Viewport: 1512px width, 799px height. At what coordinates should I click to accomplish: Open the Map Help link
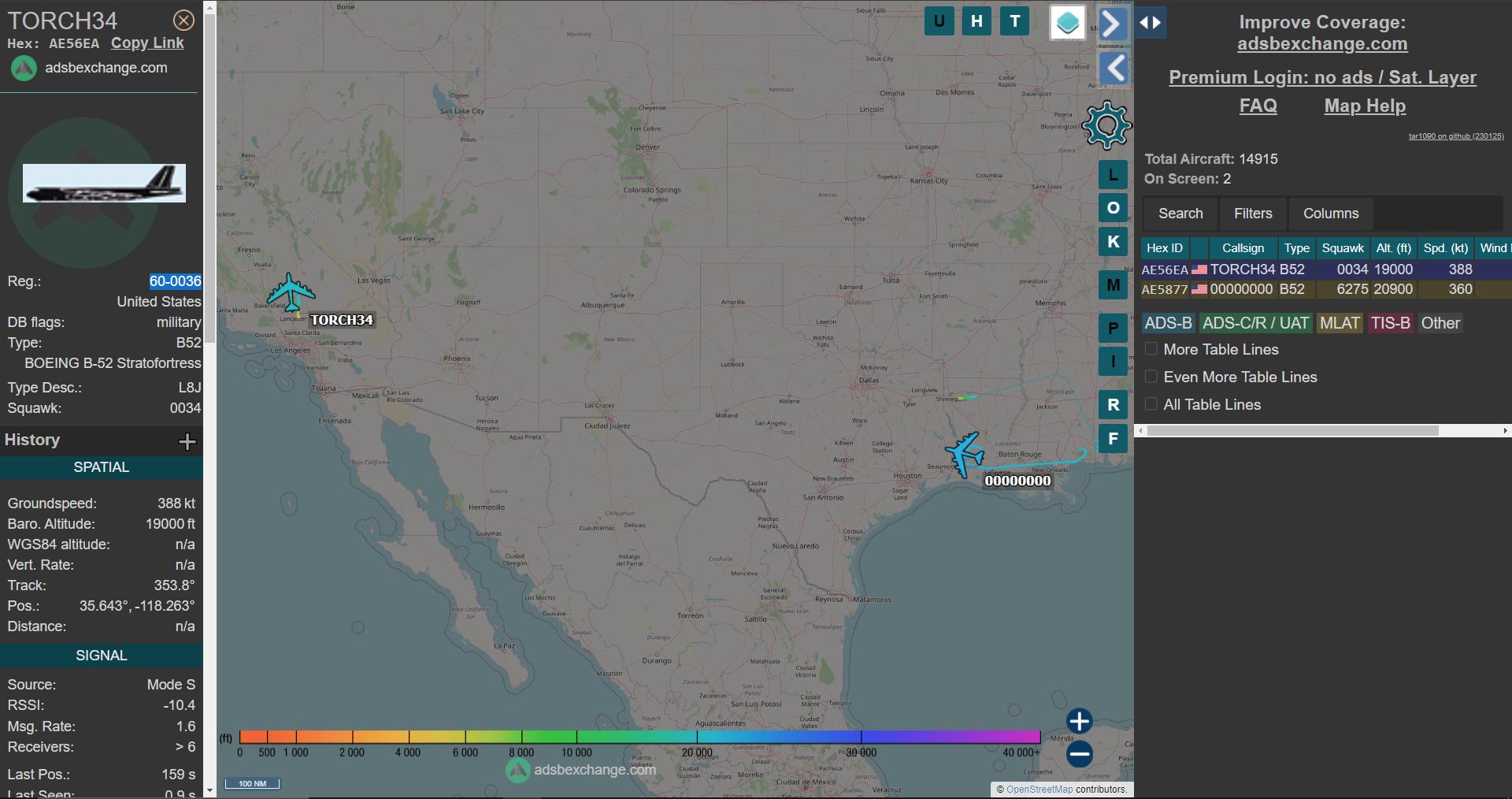point(1365,106)
